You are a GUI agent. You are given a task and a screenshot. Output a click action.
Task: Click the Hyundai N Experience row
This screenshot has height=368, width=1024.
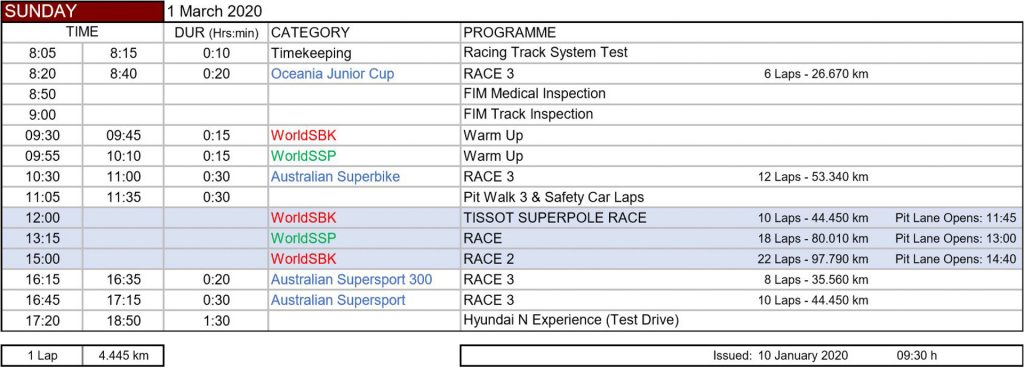512,320
